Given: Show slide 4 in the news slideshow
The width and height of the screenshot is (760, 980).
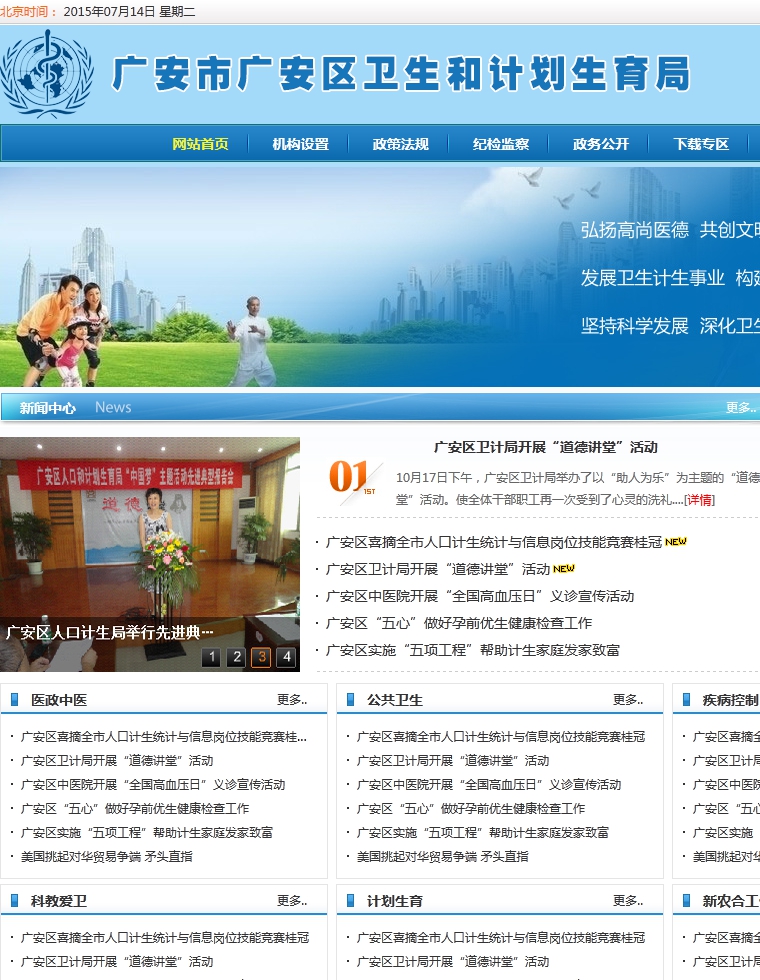Looking at the screenshot, I should pyautogui.click(x=286, y=657).
